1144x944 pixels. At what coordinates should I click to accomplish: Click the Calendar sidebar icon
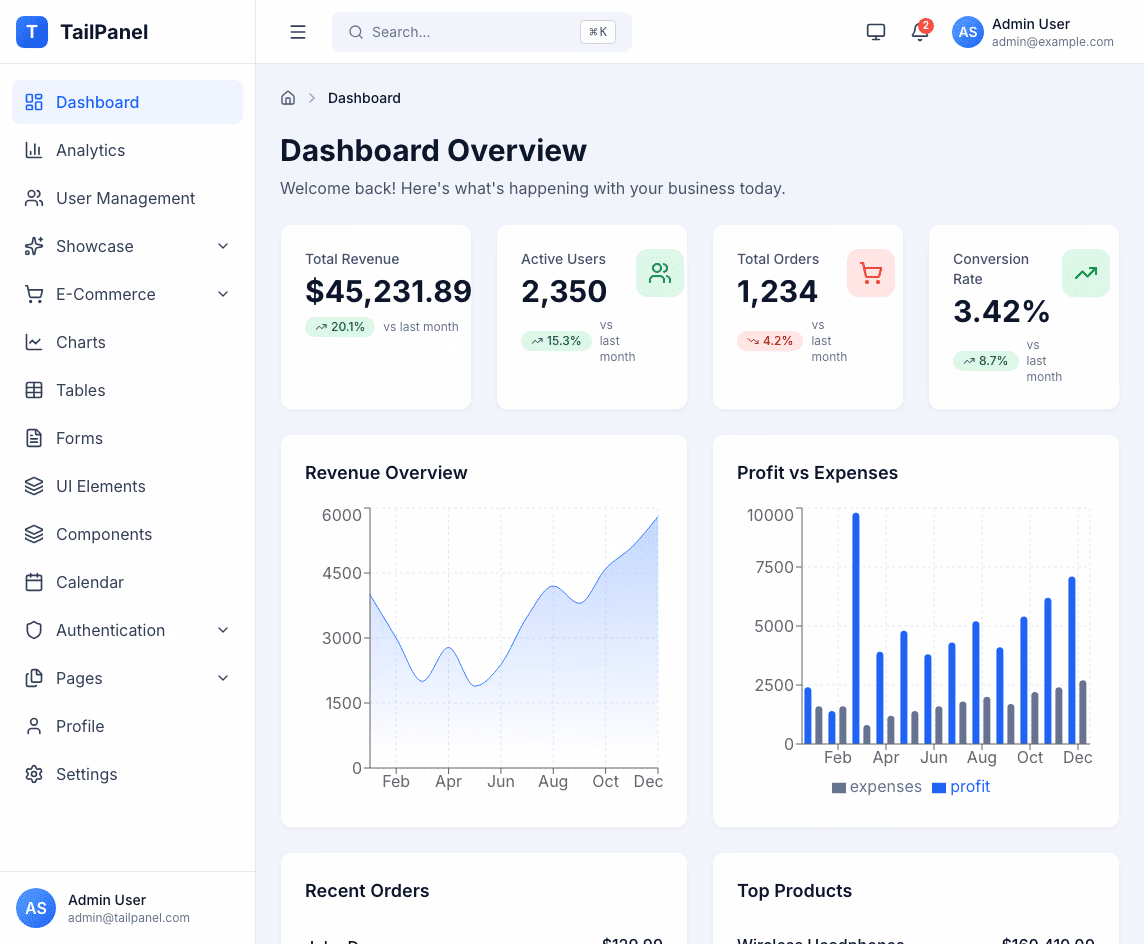[35, 582]
